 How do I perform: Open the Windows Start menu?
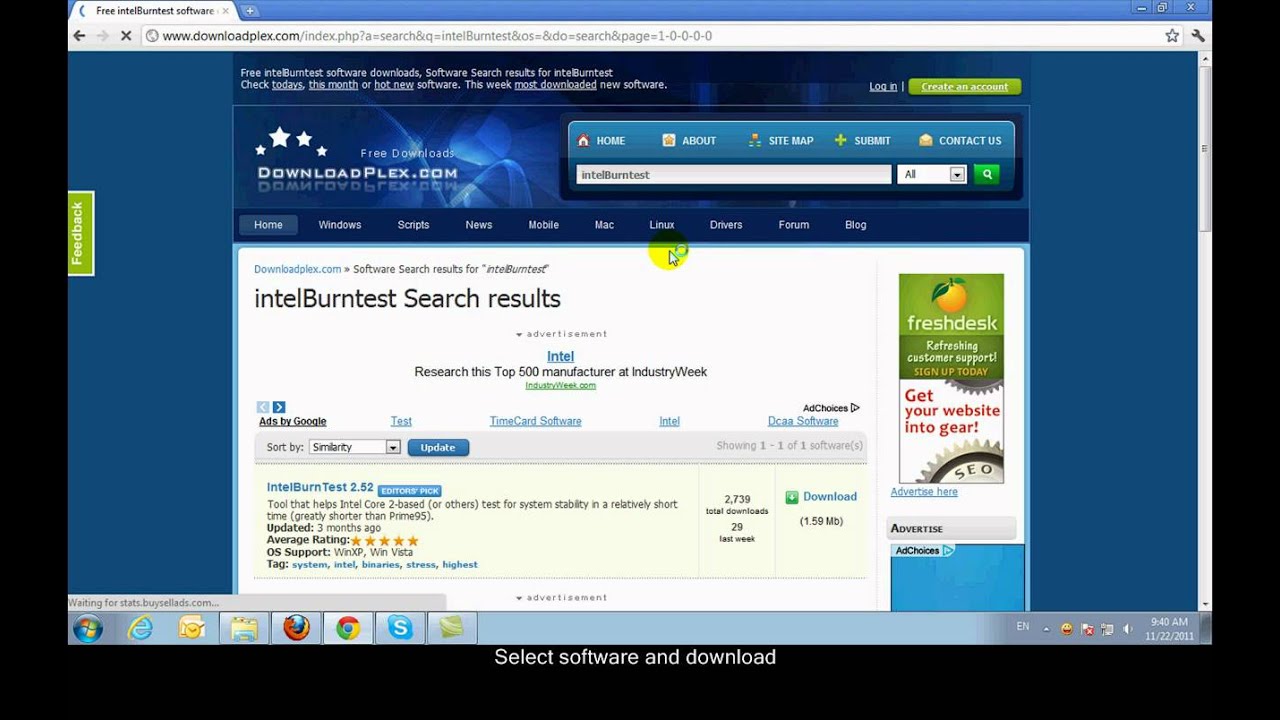point(88,629)
